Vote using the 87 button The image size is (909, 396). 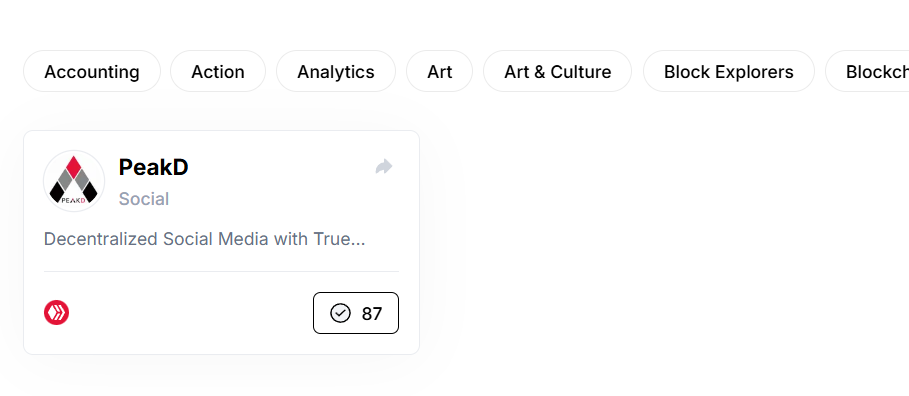[356, 313]
